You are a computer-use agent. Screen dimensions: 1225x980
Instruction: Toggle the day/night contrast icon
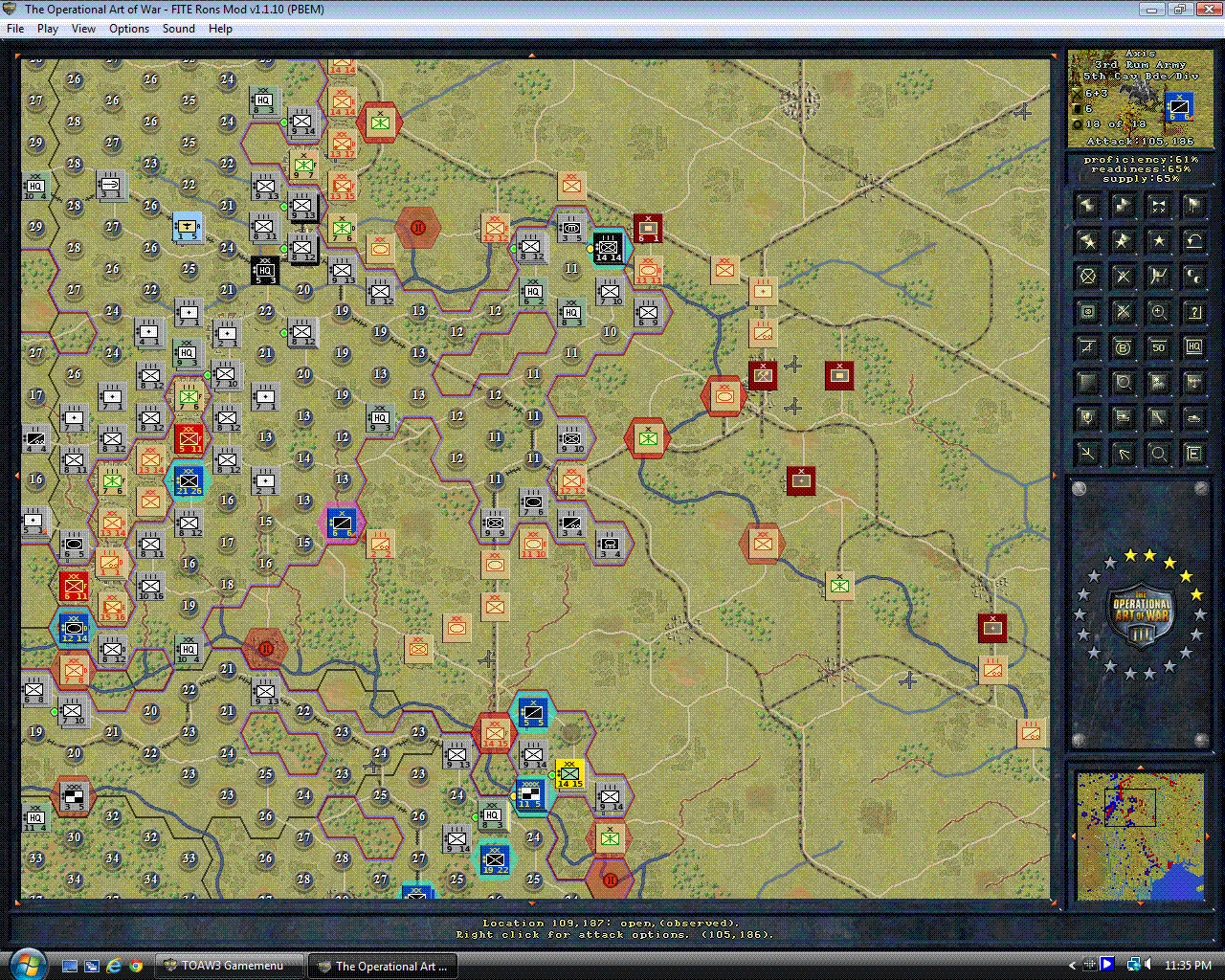tap(1195, 275)
